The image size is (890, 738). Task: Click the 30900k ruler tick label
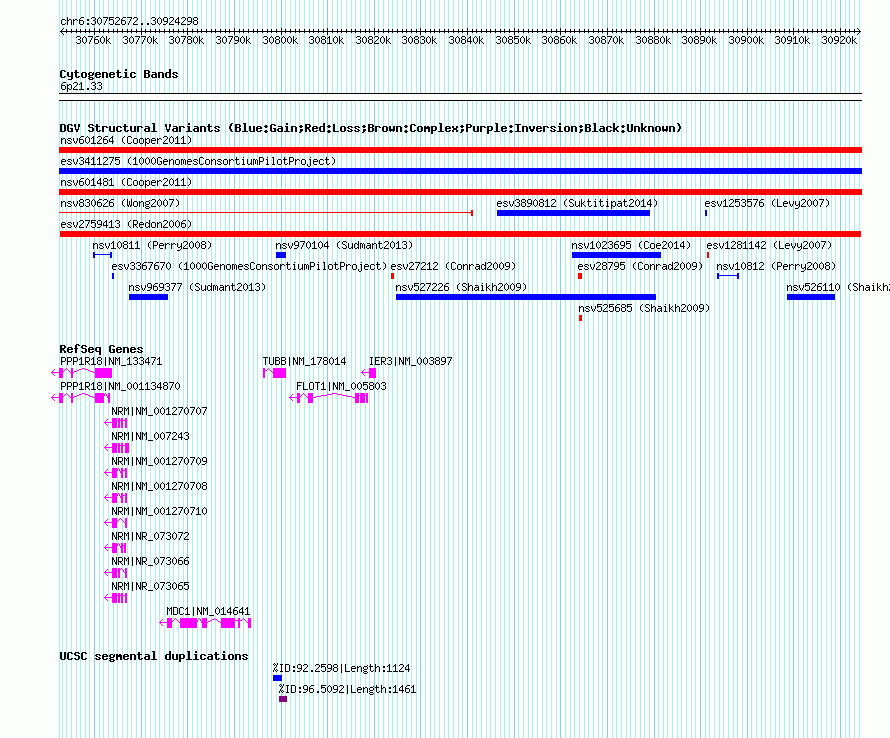pos(746,40)
